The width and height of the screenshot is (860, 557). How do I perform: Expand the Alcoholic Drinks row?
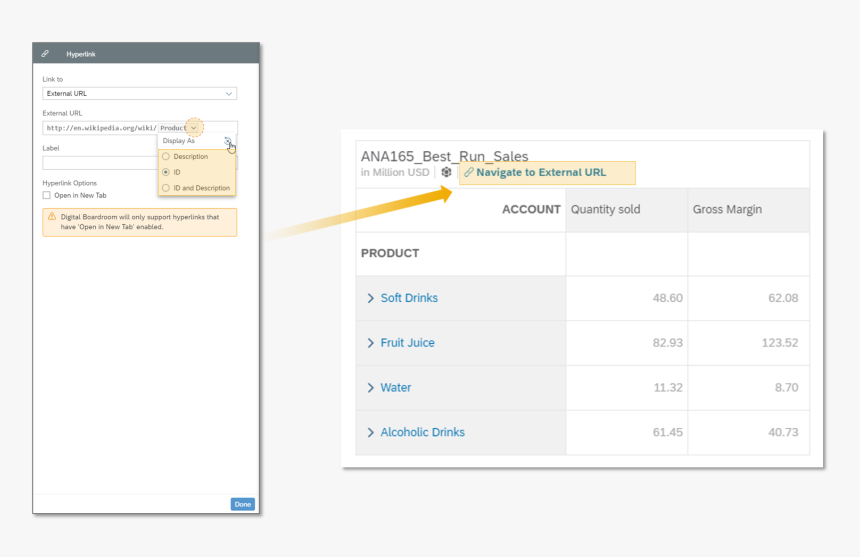point(370,433)
